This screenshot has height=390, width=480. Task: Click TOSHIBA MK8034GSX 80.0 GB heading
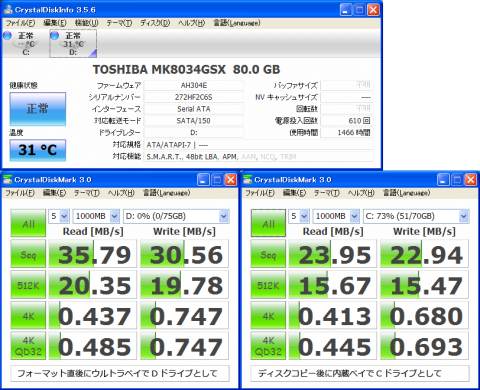pos(186,69)
